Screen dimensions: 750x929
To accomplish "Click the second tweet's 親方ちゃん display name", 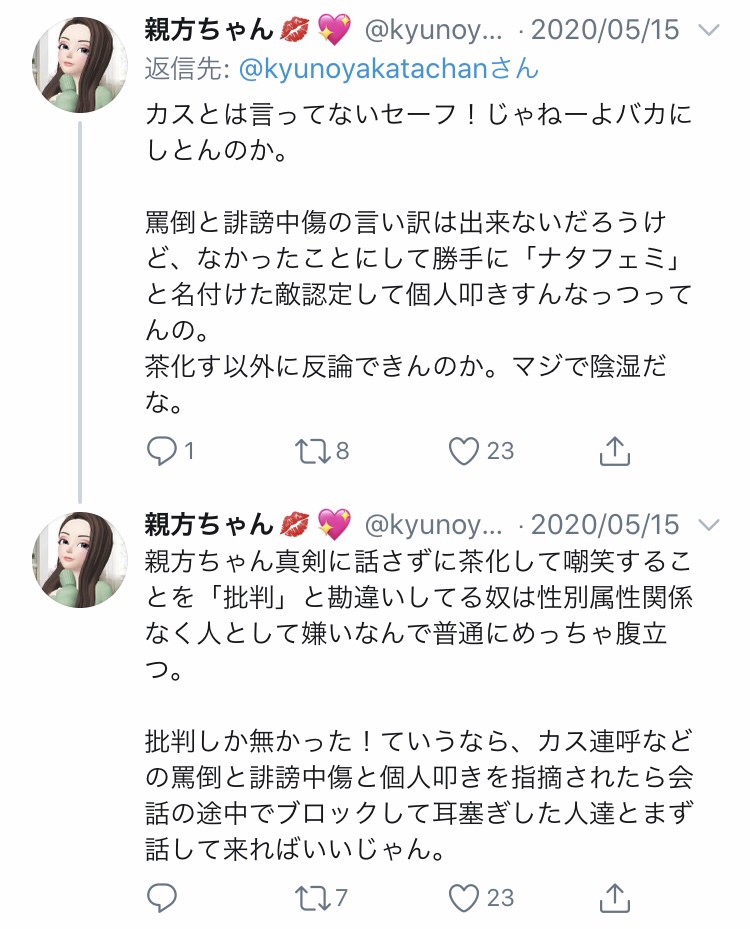I will [x=208, y=524].
